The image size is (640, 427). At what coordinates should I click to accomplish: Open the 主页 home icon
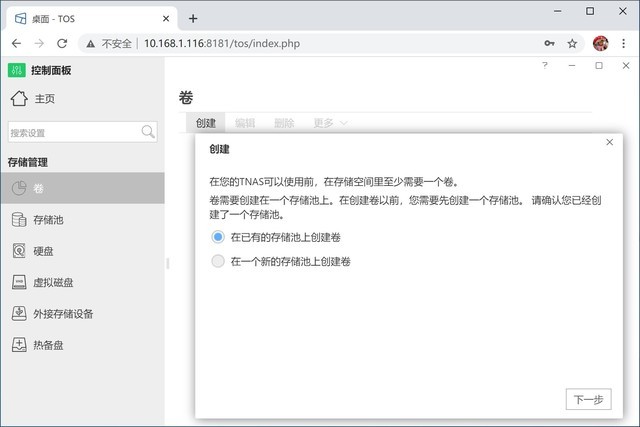tap(19, 98)
